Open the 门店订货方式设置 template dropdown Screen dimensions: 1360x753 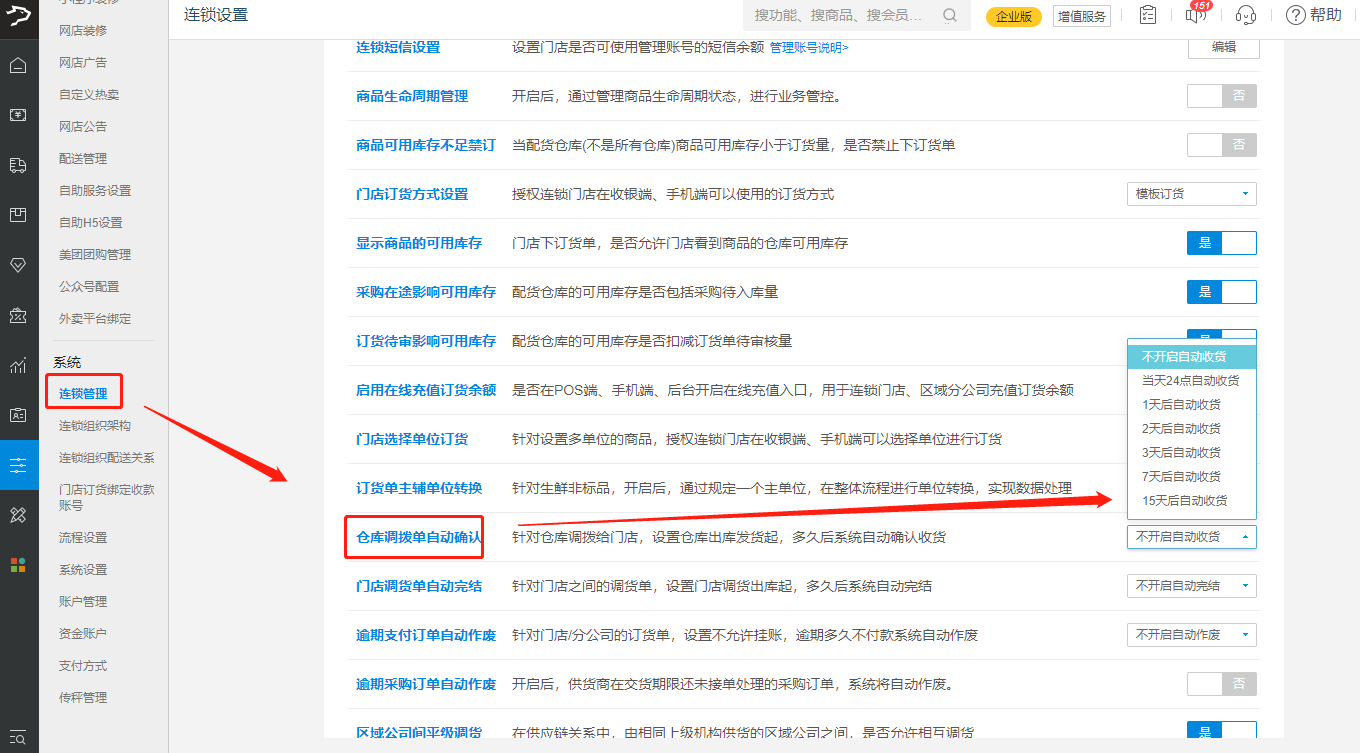(x=1191, y=193)
